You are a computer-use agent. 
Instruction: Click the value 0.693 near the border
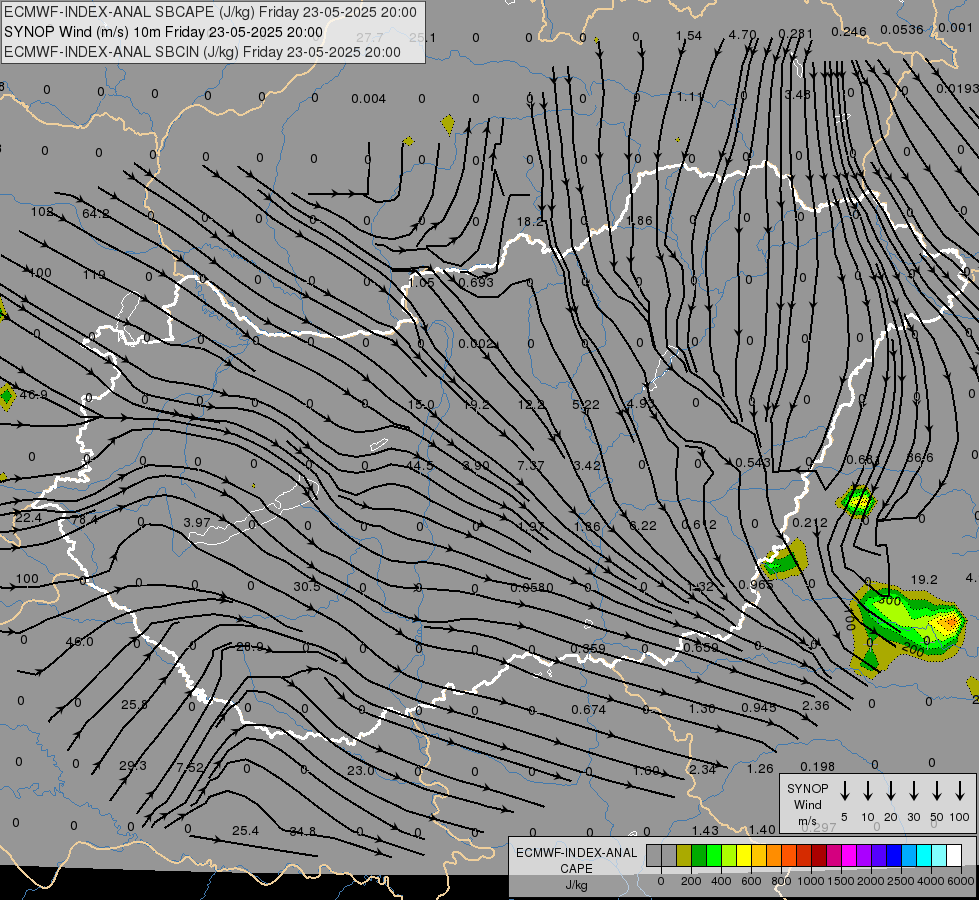pyautogui.click(x=476, y=282)
